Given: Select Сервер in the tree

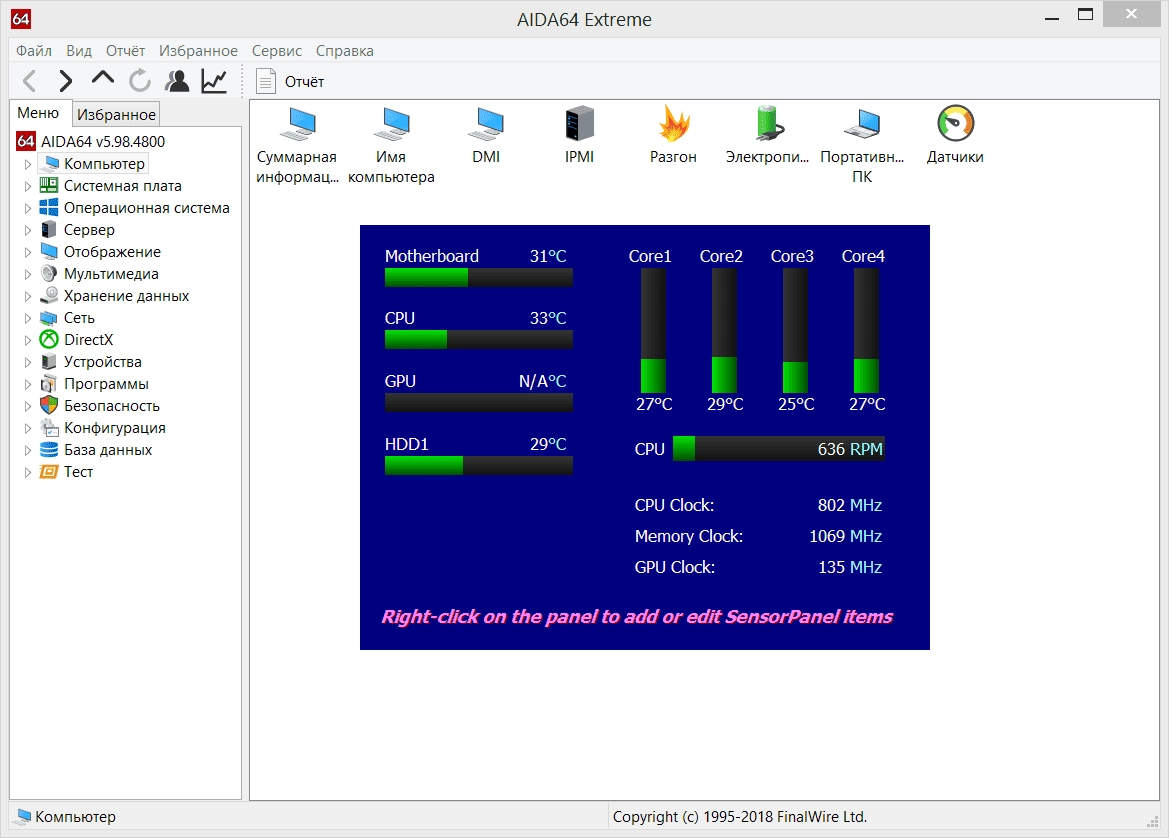Looking at the screenshot, I should tap(89, 230).
